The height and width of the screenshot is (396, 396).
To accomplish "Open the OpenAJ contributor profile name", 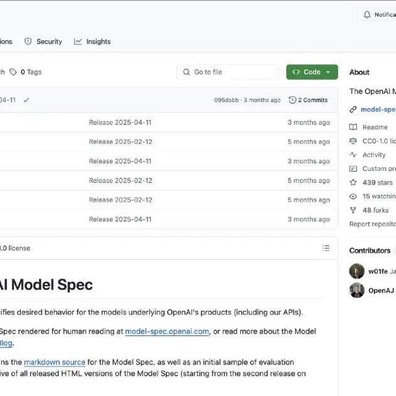I will point(381,290).
